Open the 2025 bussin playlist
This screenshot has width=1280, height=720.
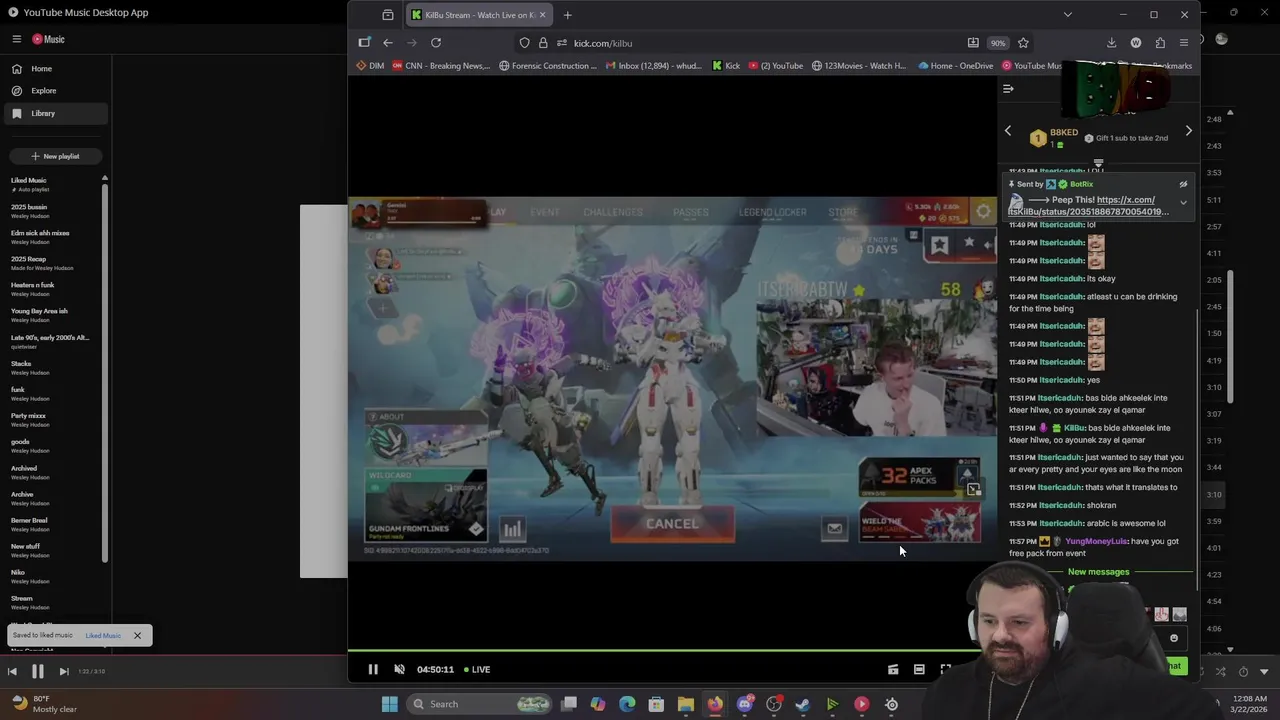coord(50,211)
